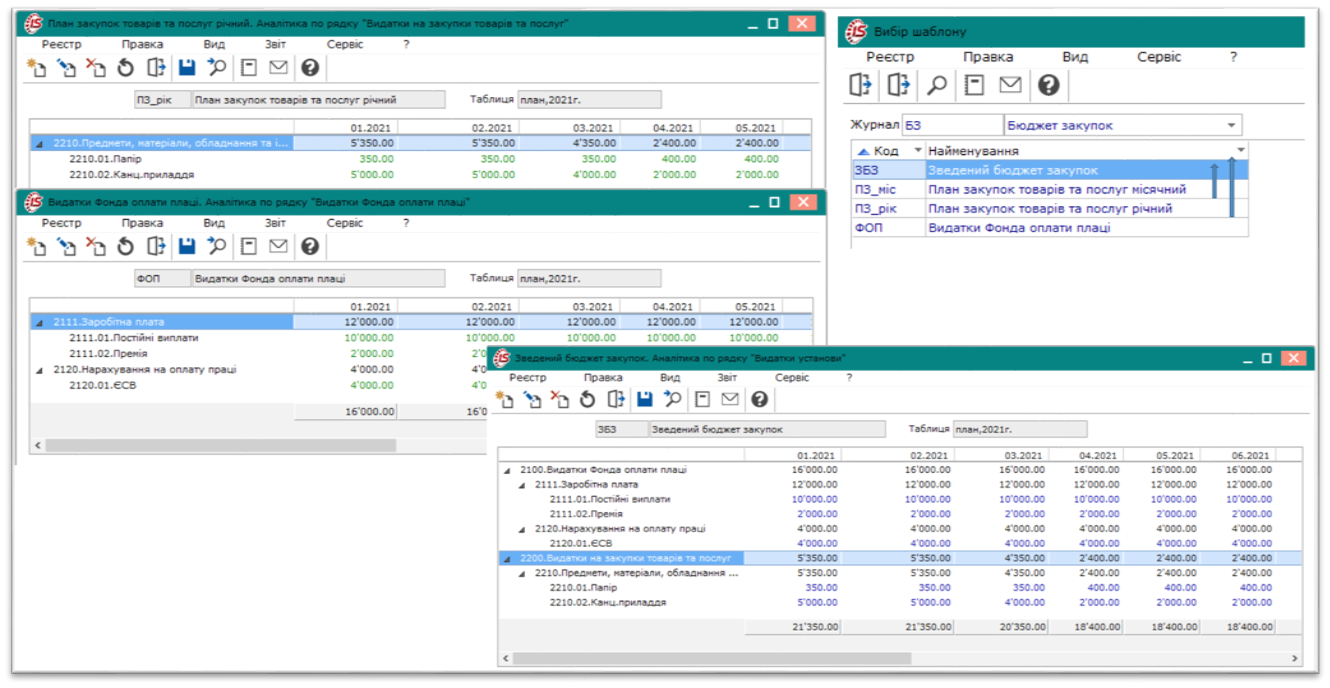This screenshot has width=1330, height=688.
Task: Click the exit door icon in План закупок window
Action: (x=155, y=68)
